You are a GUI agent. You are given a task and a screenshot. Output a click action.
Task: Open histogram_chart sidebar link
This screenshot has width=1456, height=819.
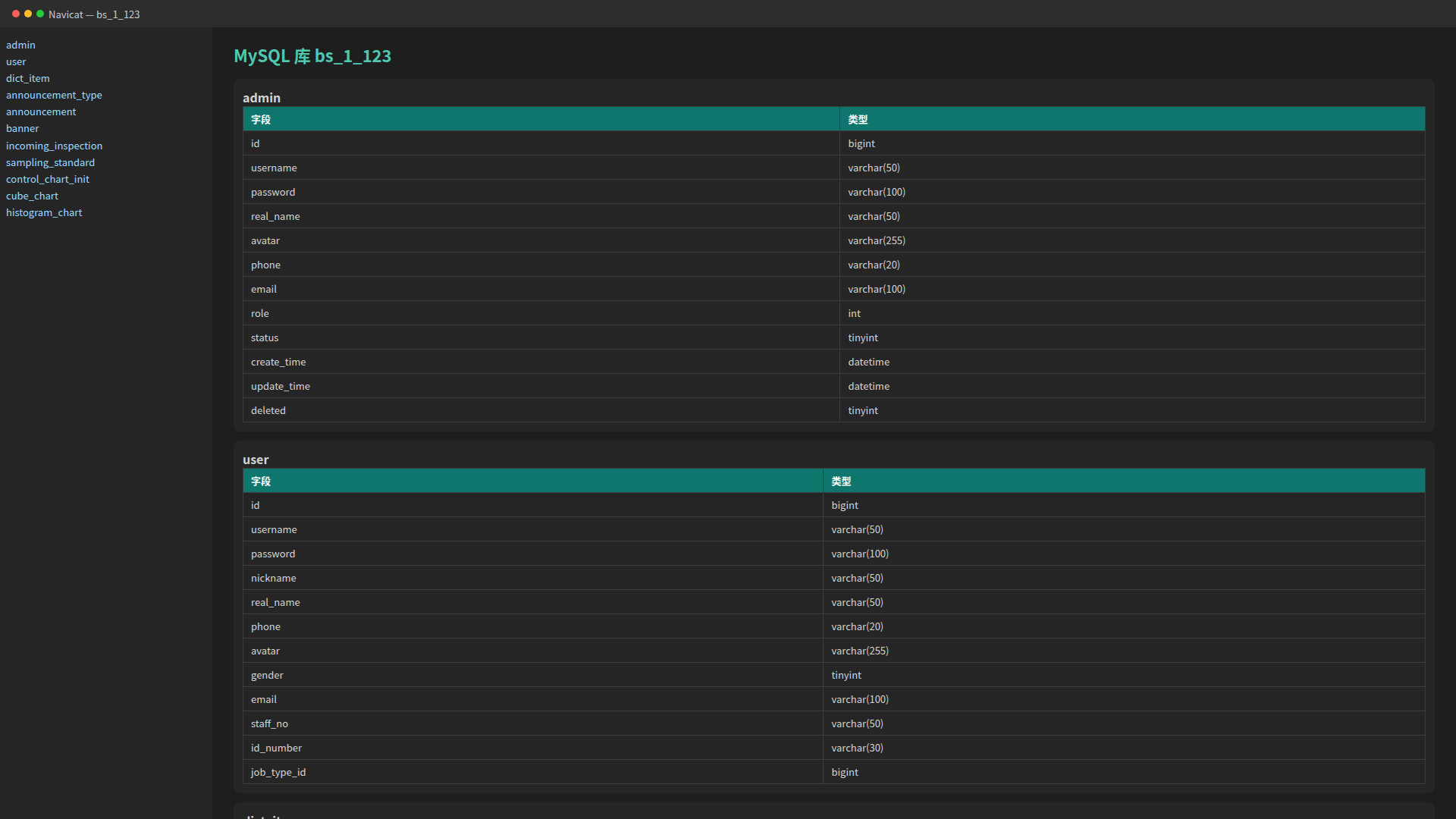tap(44, 212)
